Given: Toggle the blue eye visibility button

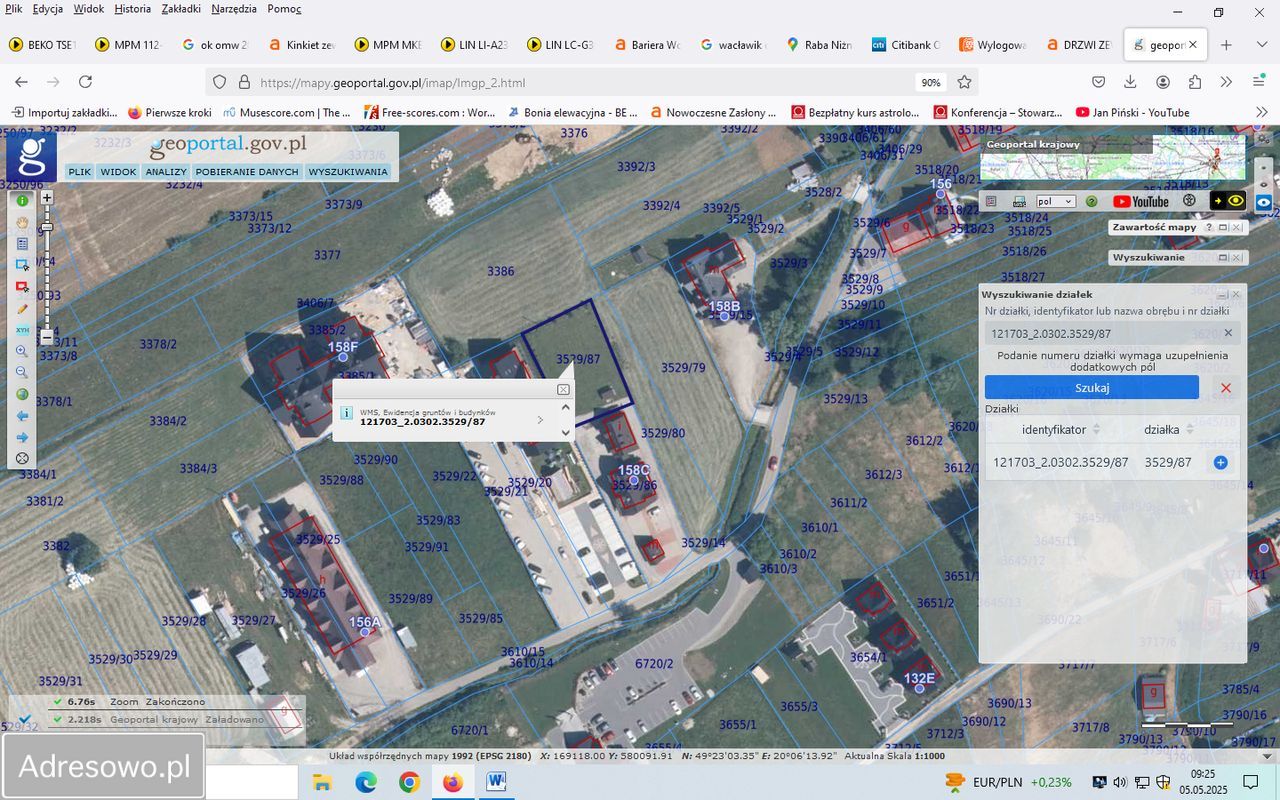Looking at the screenshot, I should coord(1264,202).
